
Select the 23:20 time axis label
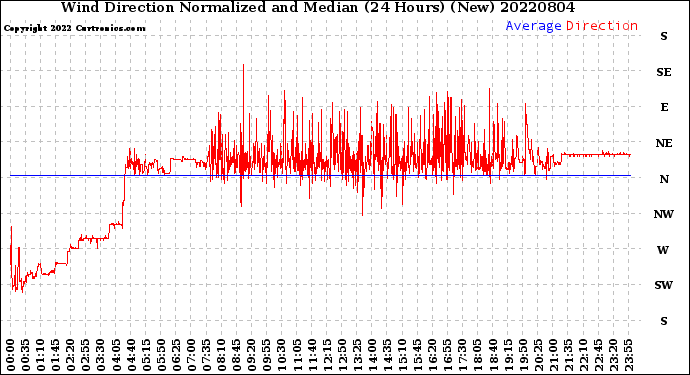[x=613, y=355]
